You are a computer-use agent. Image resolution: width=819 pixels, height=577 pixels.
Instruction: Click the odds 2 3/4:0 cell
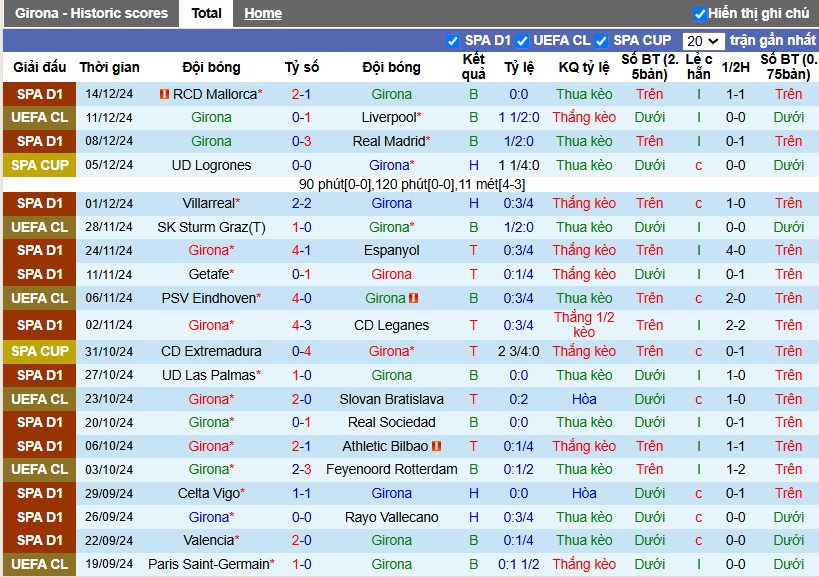click(519, 351)
